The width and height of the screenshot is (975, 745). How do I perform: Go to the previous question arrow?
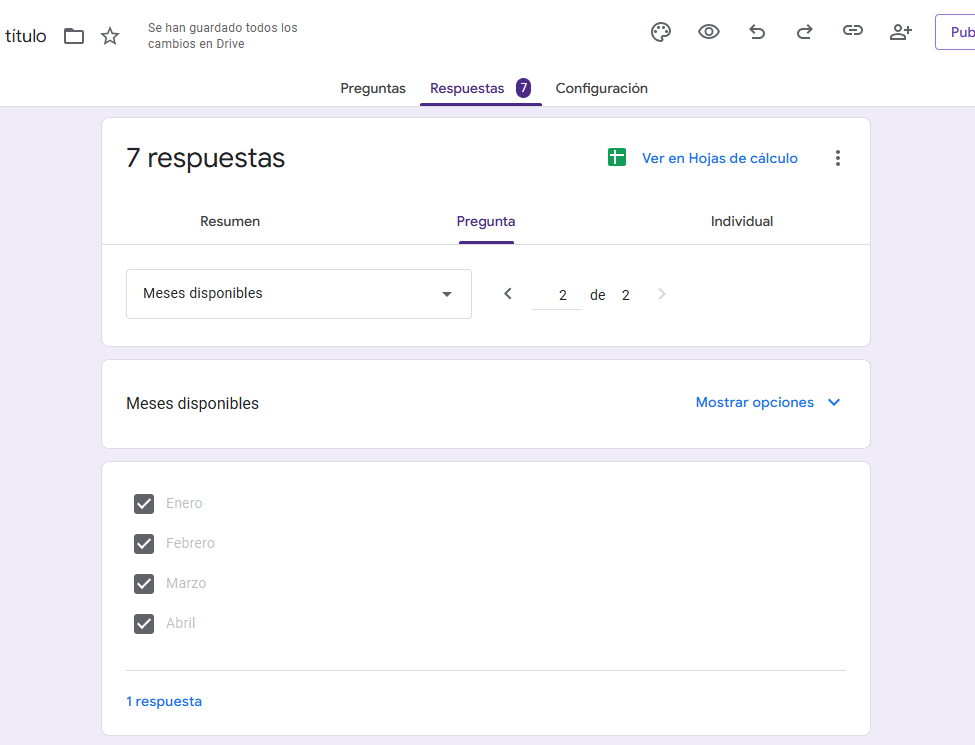coord(508,294)
